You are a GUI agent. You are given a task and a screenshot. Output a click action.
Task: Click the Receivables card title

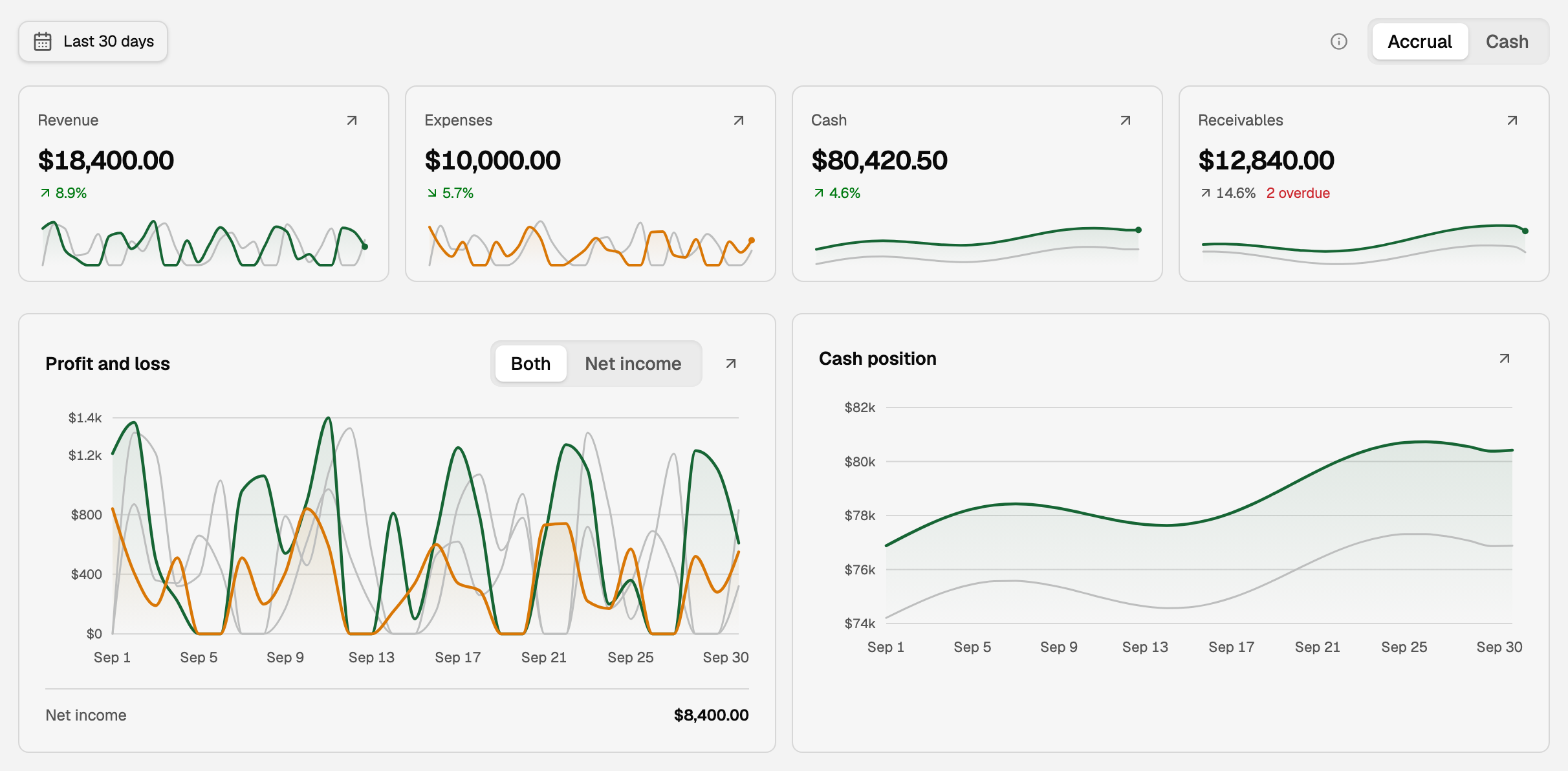coord(1240,120)
